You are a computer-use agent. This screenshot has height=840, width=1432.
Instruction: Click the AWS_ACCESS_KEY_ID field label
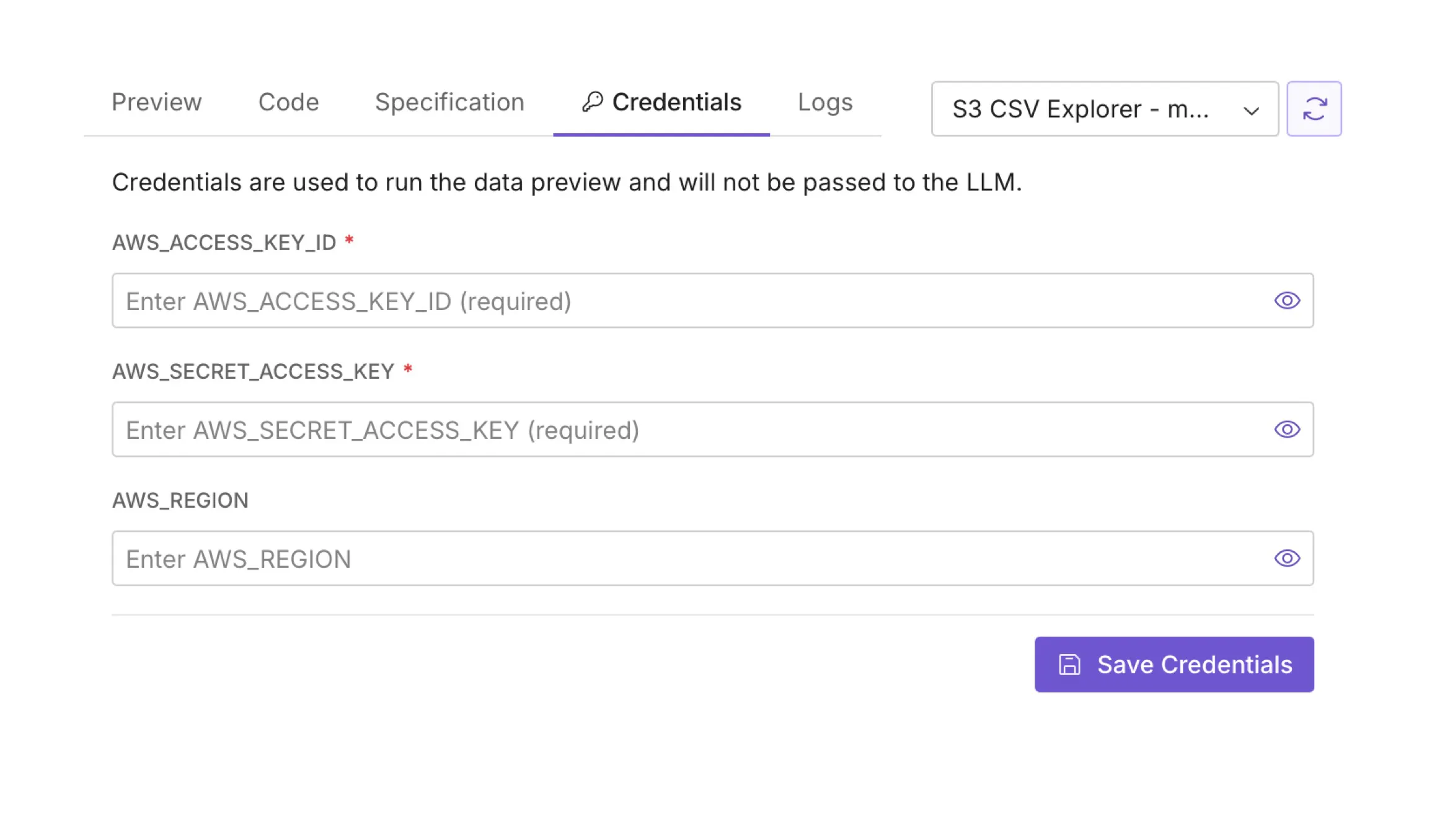pyautogui.click(x=224, y=242)
